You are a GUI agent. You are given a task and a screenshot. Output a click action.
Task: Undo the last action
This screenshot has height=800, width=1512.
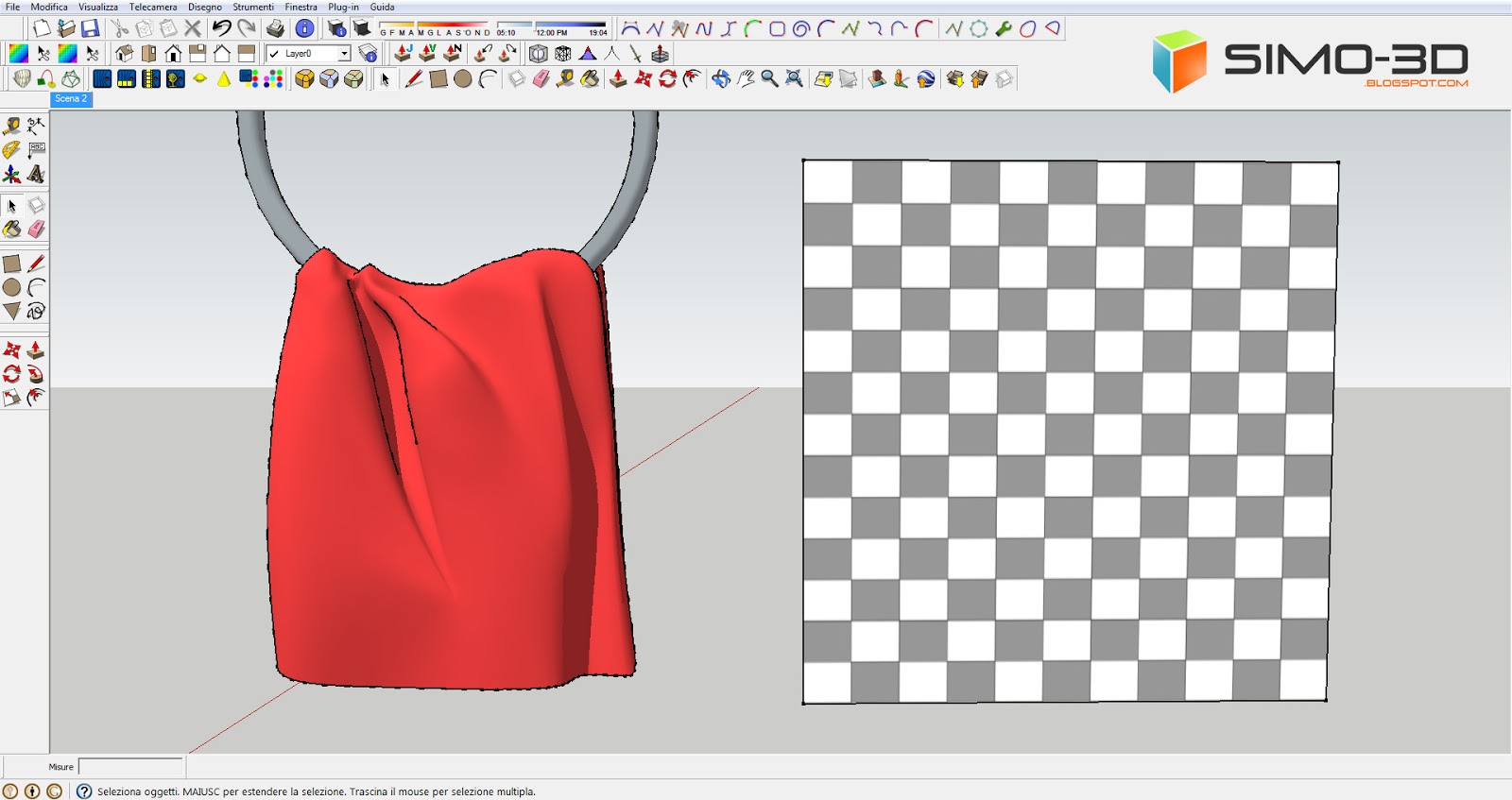(221, 28)
